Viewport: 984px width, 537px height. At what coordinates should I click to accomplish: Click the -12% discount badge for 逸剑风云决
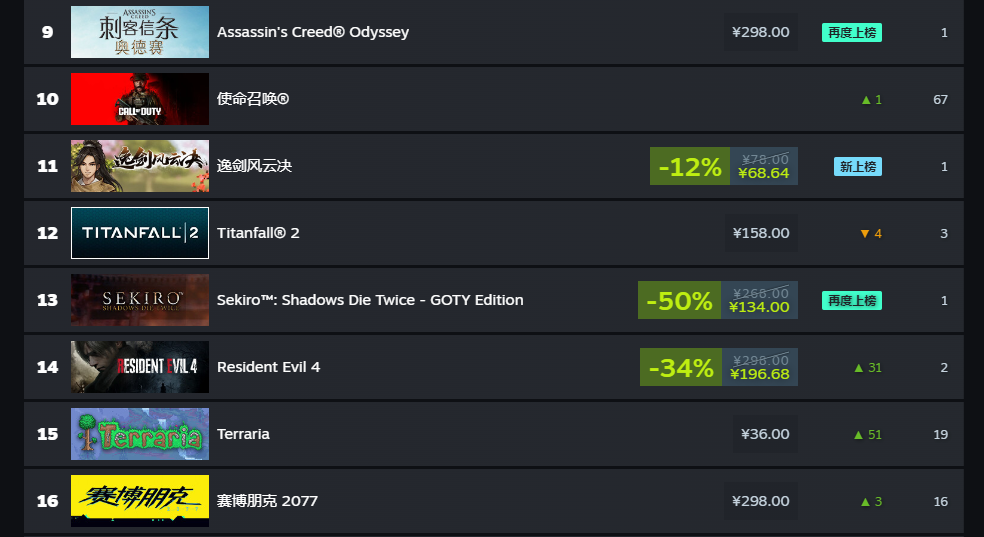point(690,166)
